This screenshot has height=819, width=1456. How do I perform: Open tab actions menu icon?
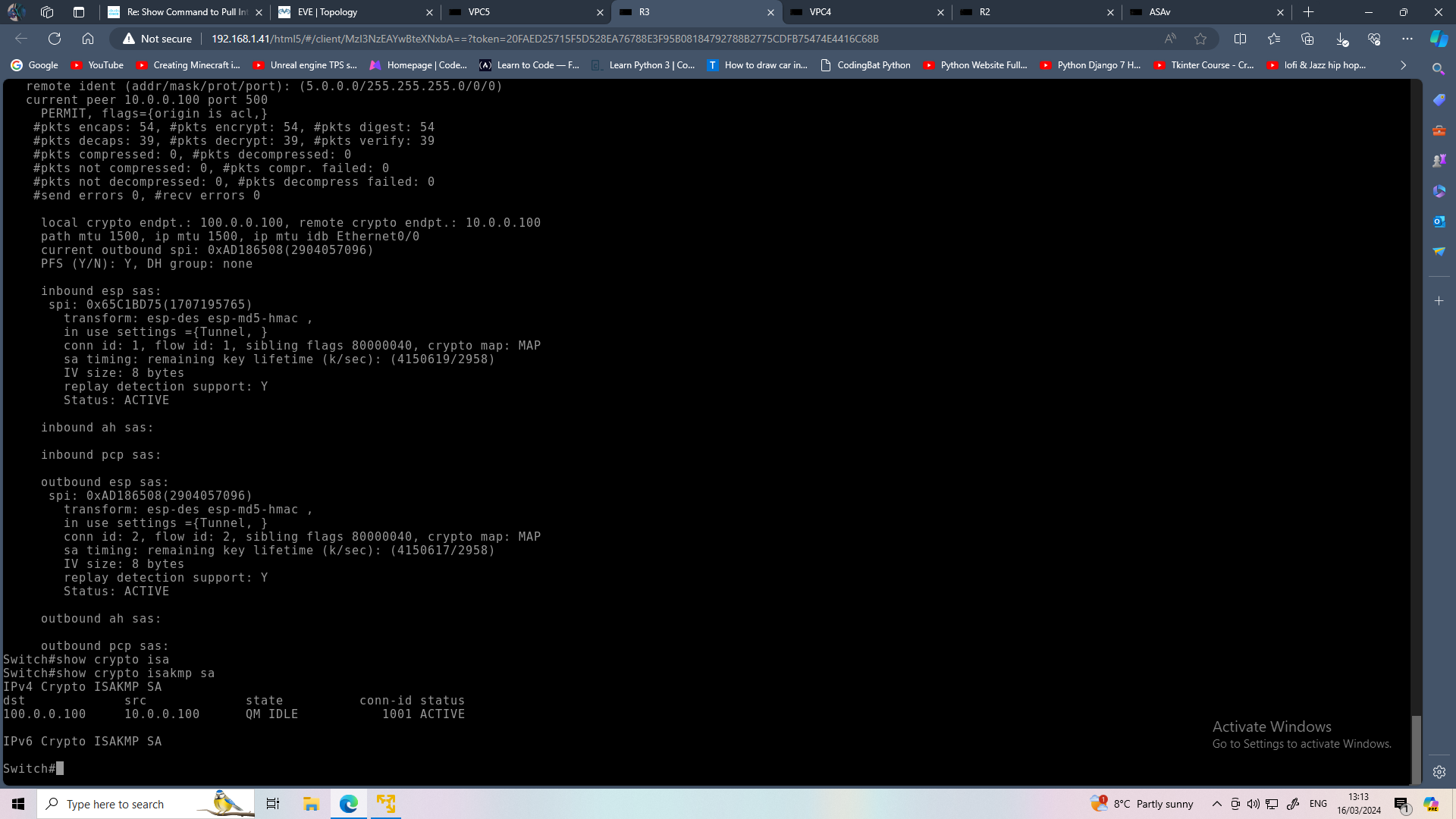tap(79, 12)
